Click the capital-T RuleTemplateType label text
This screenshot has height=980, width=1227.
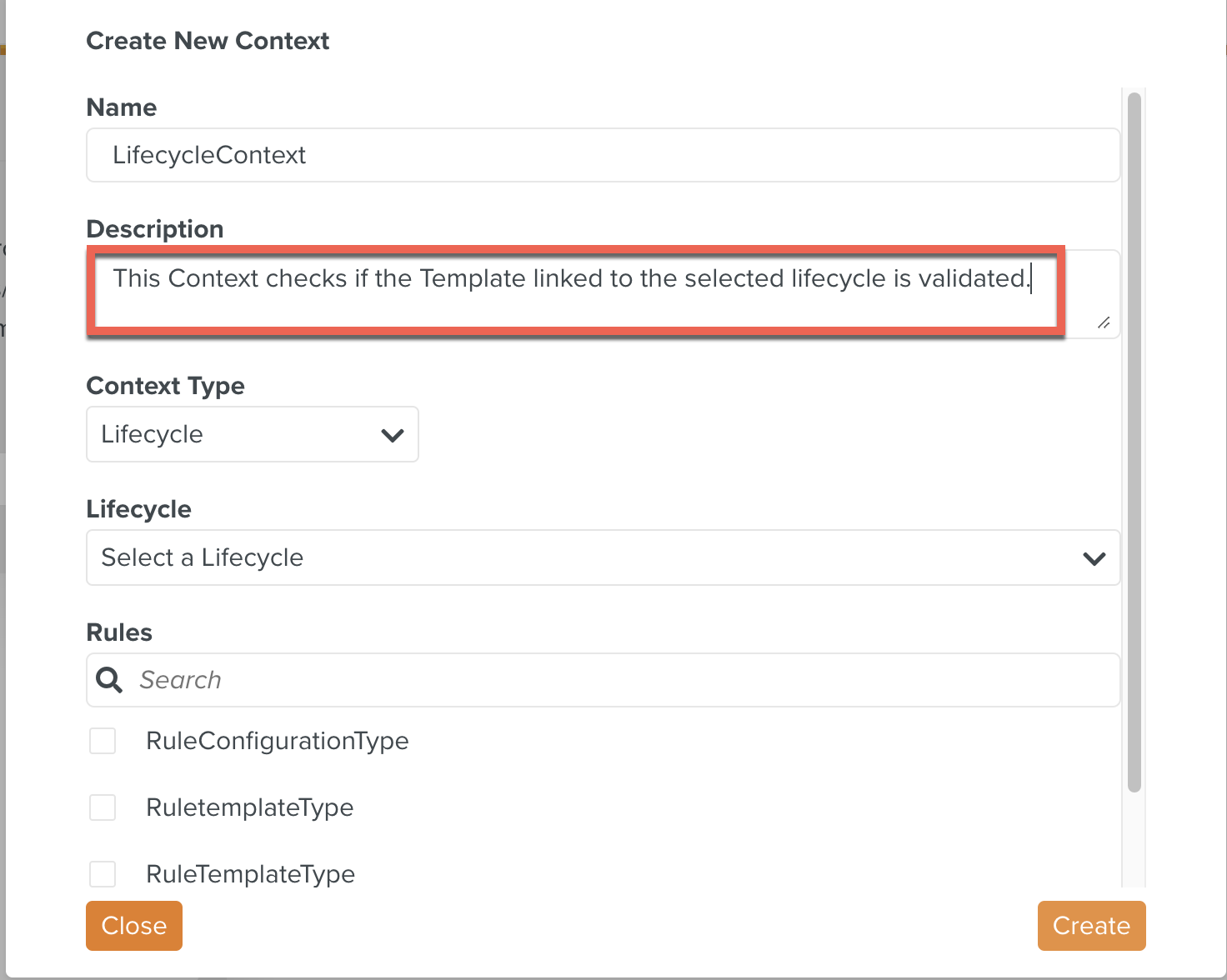click(250, 874)
